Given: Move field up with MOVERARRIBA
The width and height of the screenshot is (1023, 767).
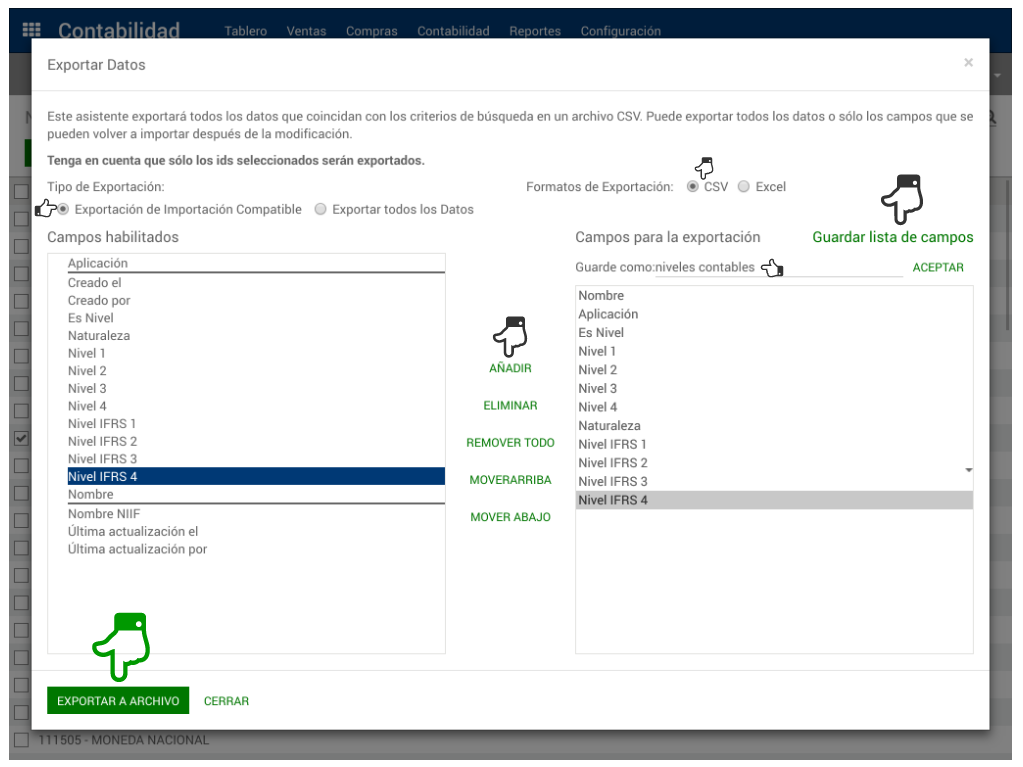Looking at the screenshot, I should (x=510, y=480).
